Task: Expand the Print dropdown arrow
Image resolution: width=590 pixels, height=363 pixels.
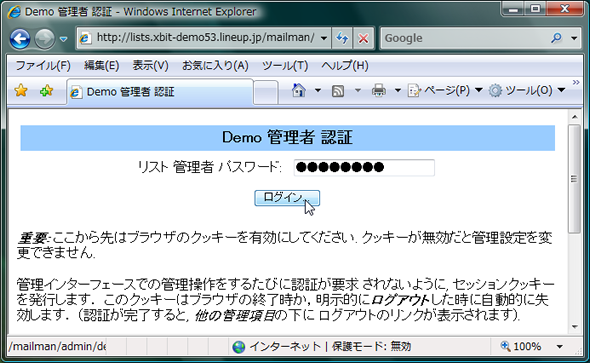Action: (x=398, y=91)
